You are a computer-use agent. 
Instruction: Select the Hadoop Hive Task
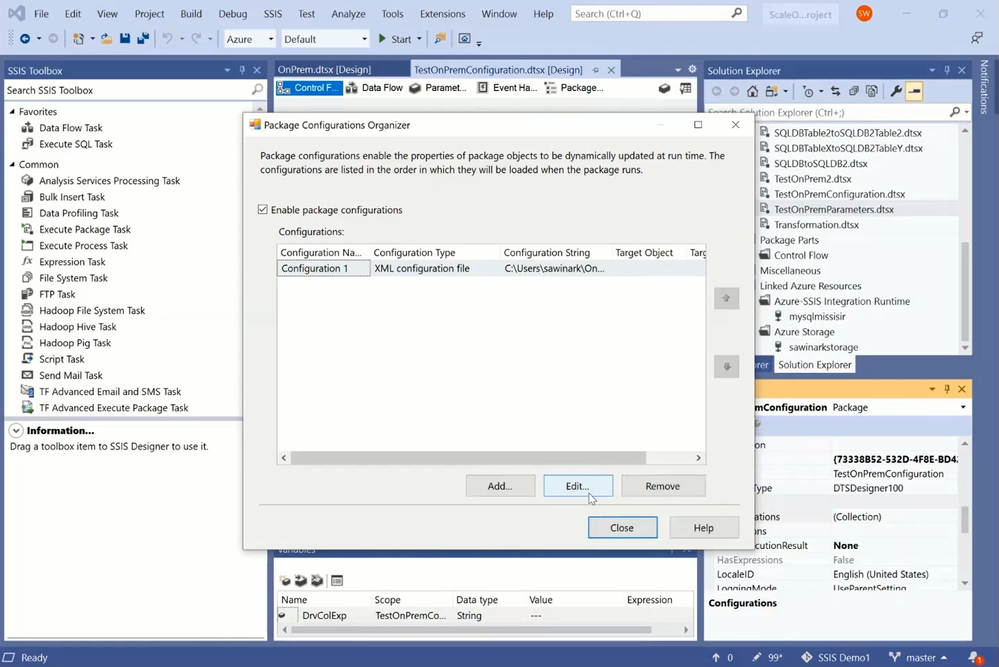click(77, 327)
